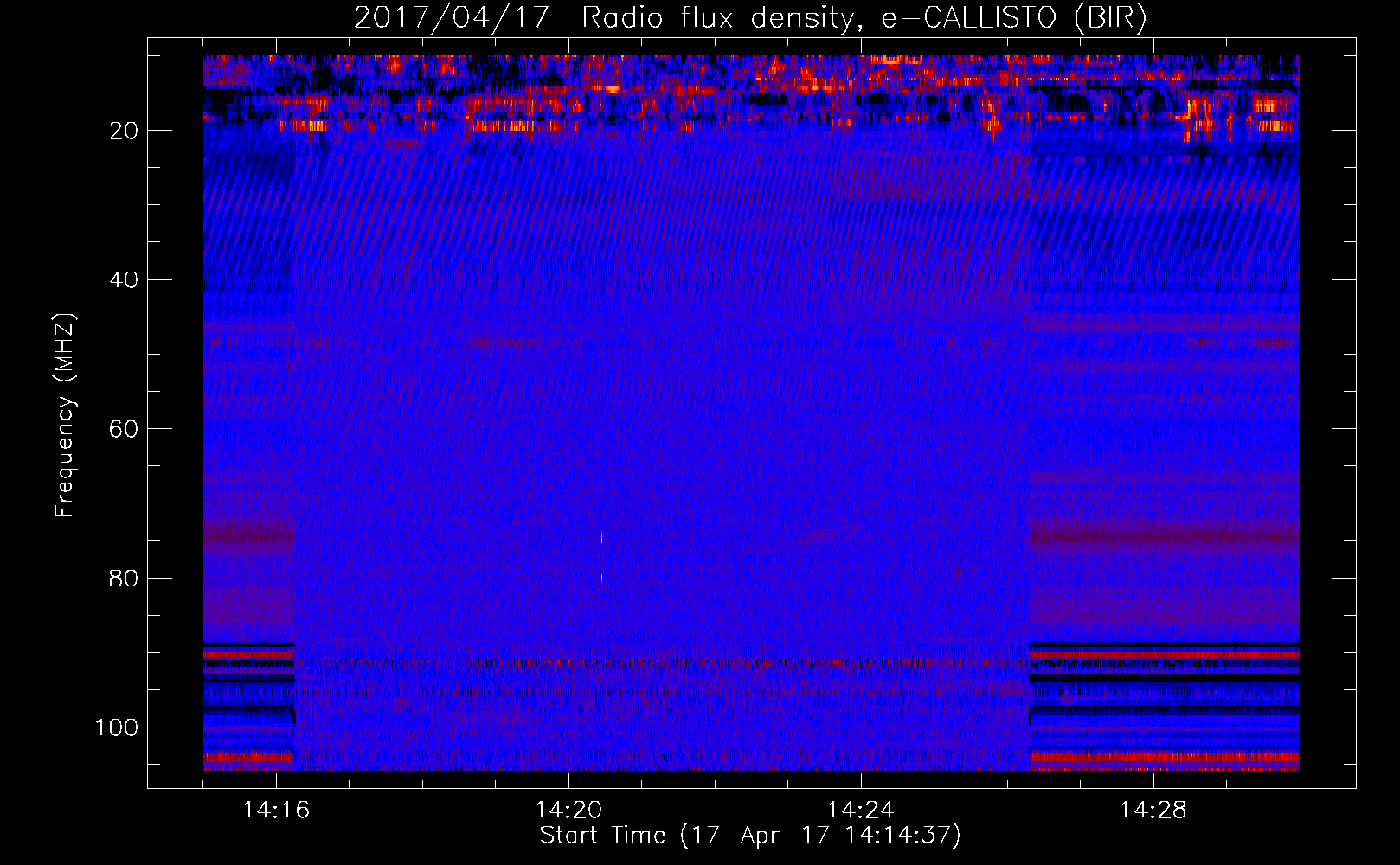Click the '100' frequency tick label
This screenshot has width=1400, height=865.
[117, 727]
